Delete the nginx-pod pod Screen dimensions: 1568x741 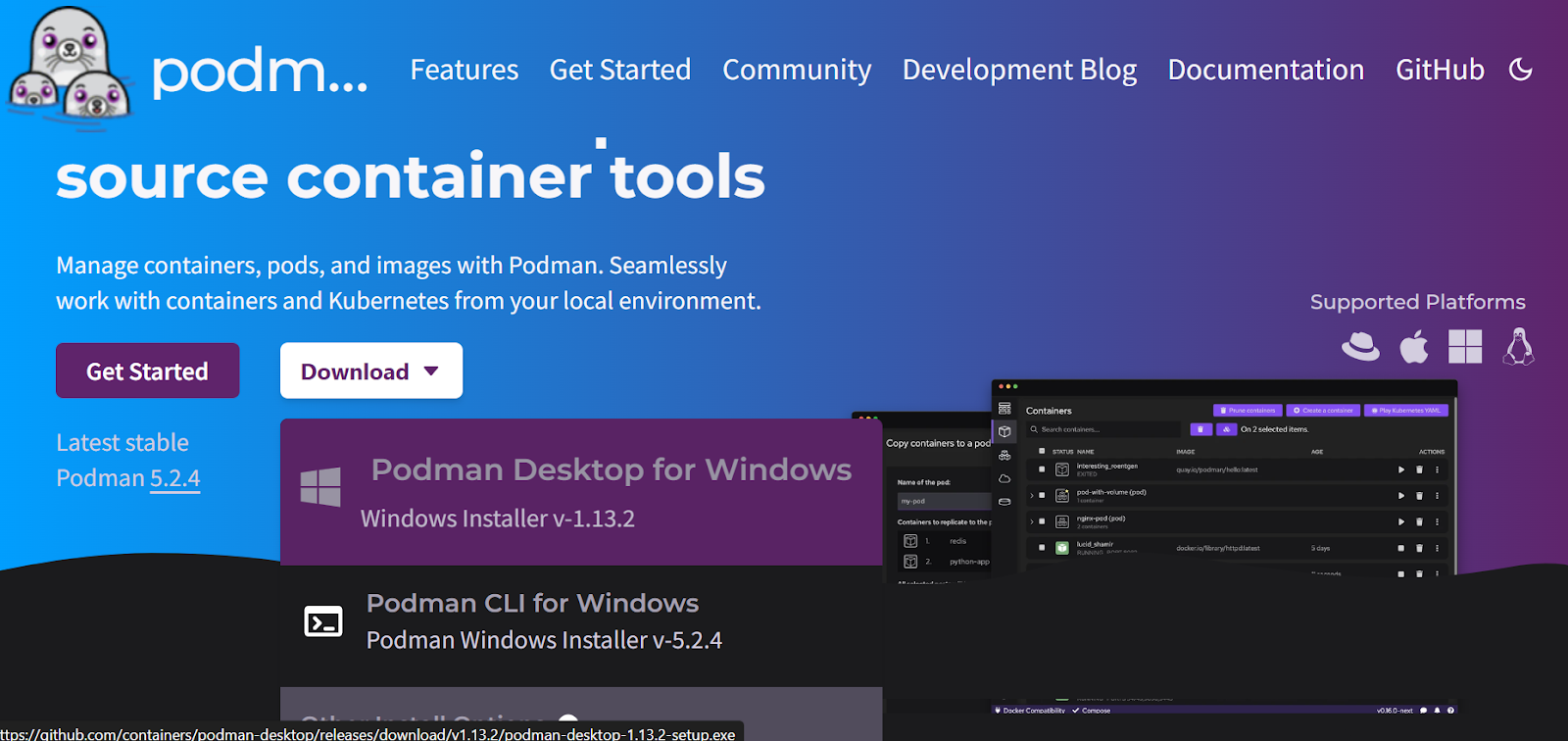pyautogui.click(x=1419, y=521)
